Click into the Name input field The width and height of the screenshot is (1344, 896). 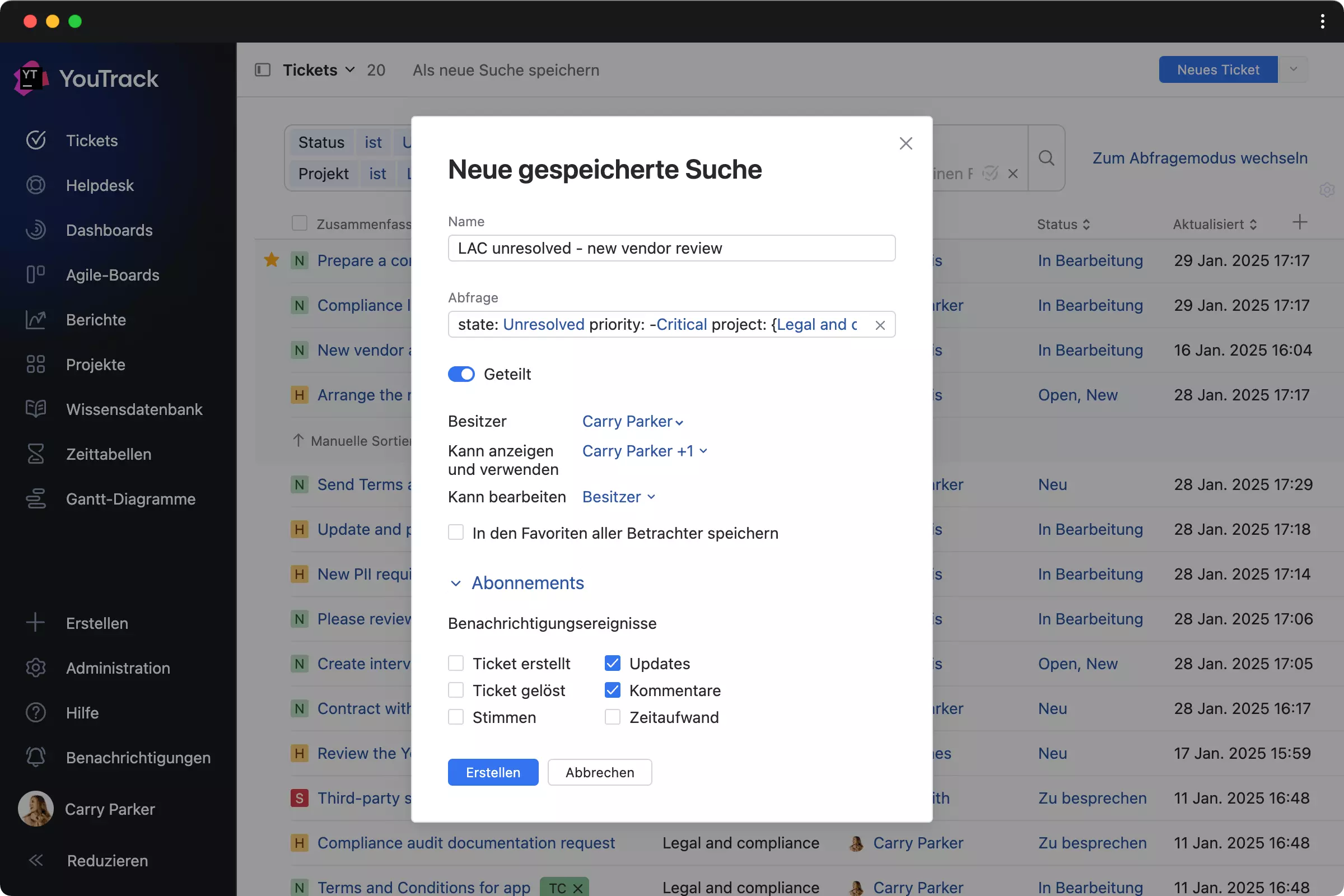(x=671, y=248)
